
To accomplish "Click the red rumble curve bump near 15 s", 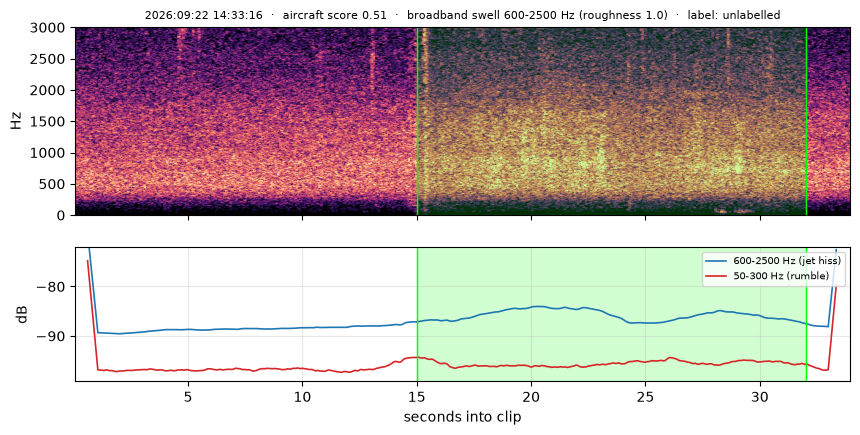I will click(416, 358).
